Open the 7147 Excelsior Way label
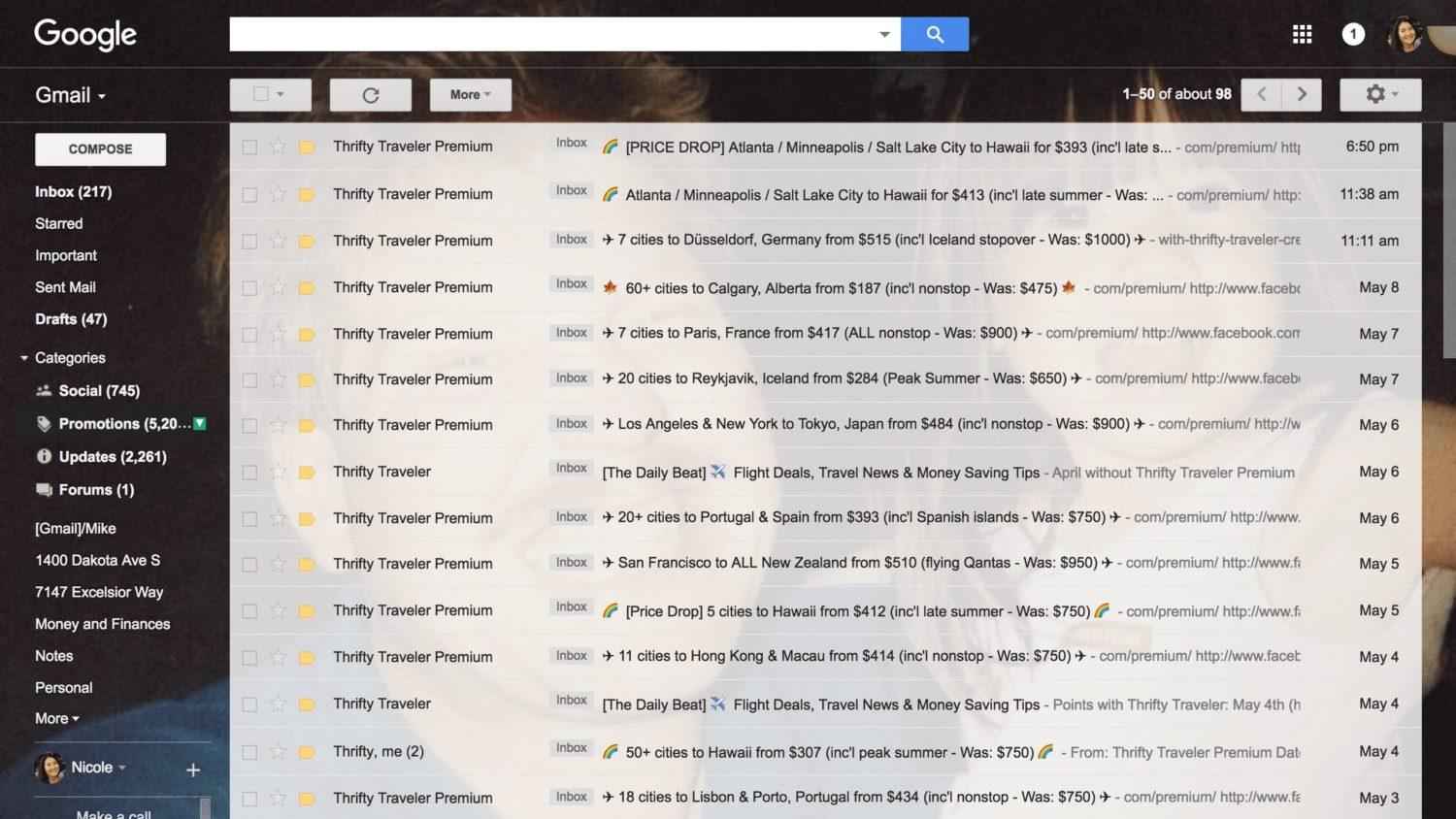The height and width of the screenshot is (819, 1456). coord(99,592)
